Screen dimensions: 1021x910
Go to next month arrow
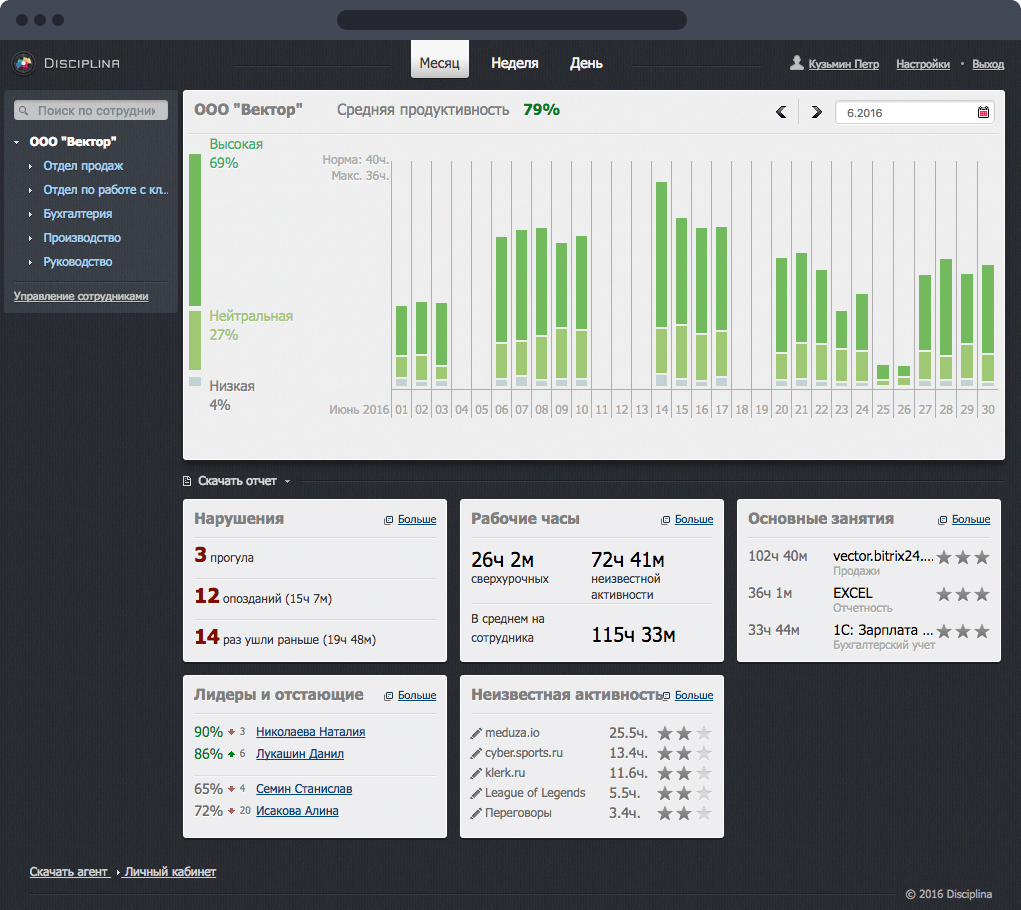click(816, 112)
